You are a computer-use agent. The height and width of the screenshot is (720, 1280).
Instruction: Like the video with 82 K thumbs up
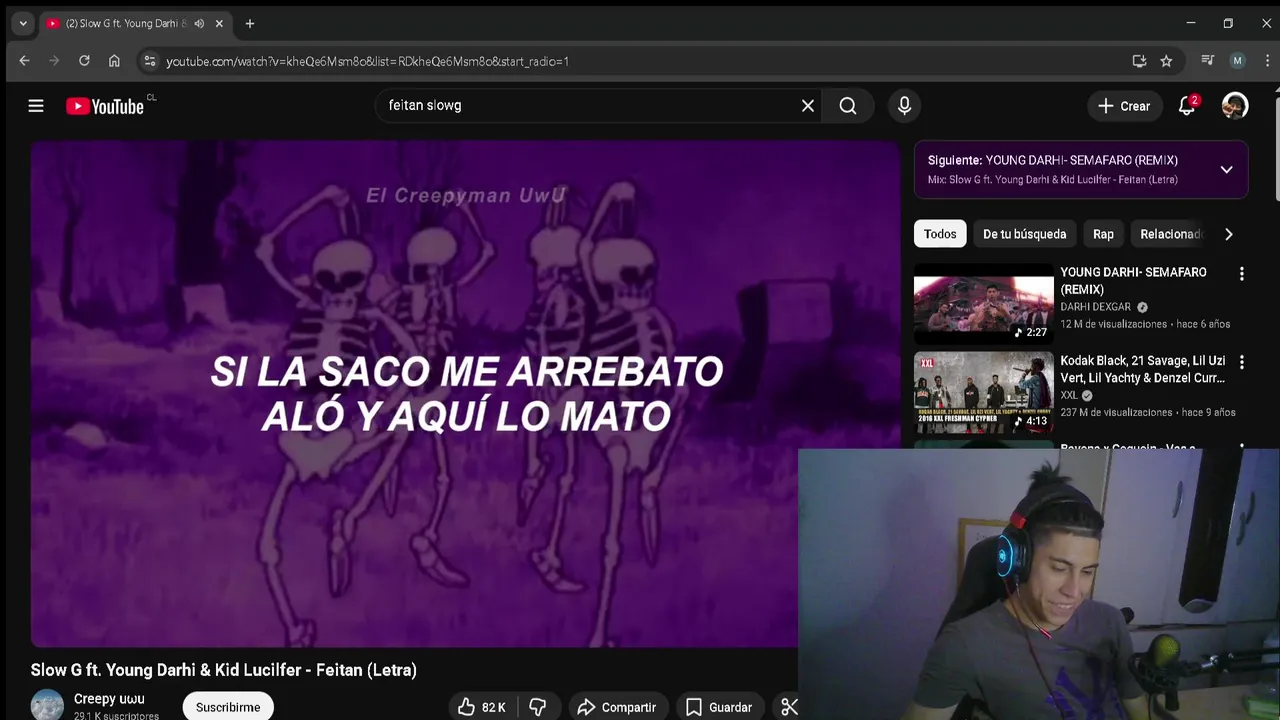(x=483, y=707)
